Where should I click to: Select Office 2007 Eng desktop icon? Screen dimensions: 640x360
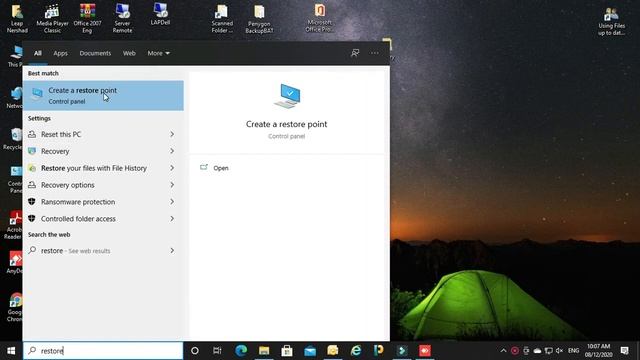pyautogui.click(x=87, y=19)
